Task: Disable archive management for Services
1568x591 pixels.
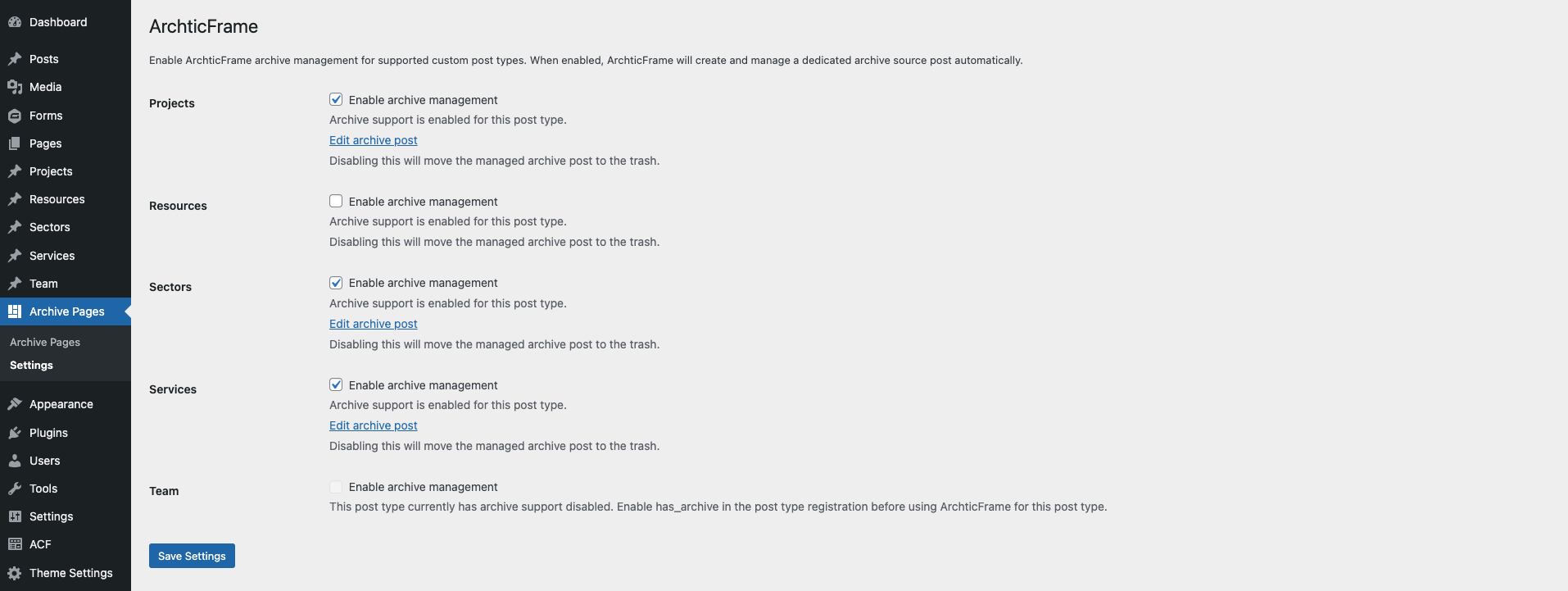Action: pyautogui.click(x=336, y=384)
